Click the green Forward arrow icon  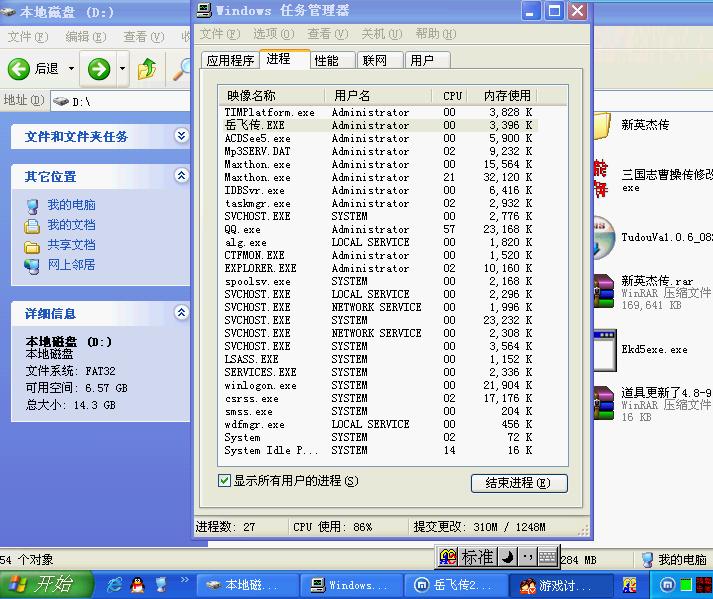coord(99,68)
